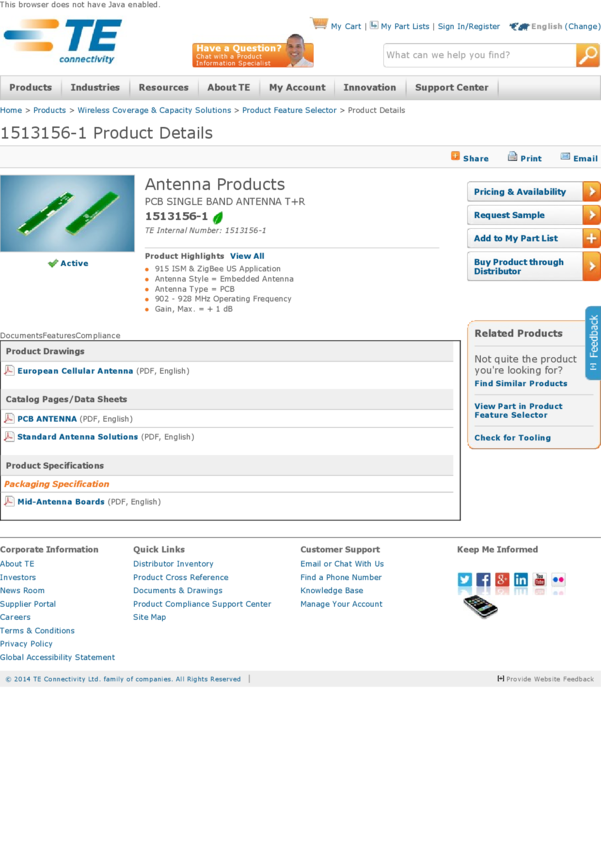Click the globe language icon

point(519,26)
